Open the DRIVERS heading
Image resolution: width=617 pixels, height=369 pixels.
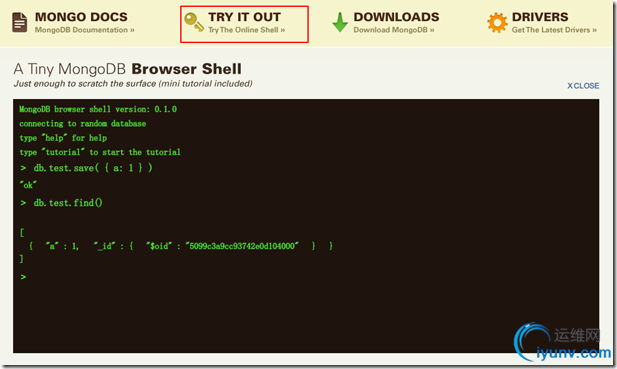[x=540, y=17]
